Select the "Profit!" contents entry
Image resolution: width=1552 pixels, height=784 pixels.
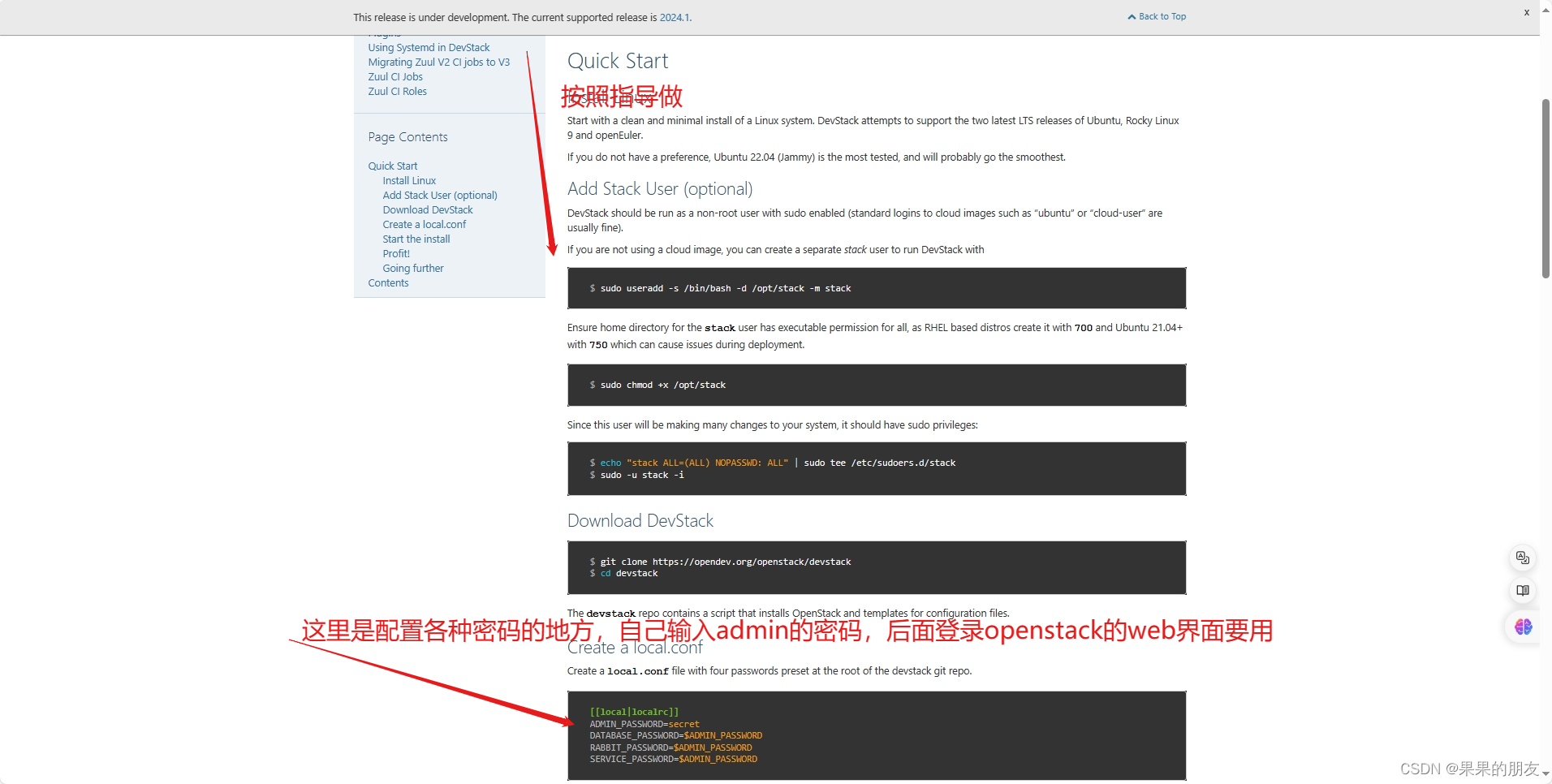[x=395, y=253]
